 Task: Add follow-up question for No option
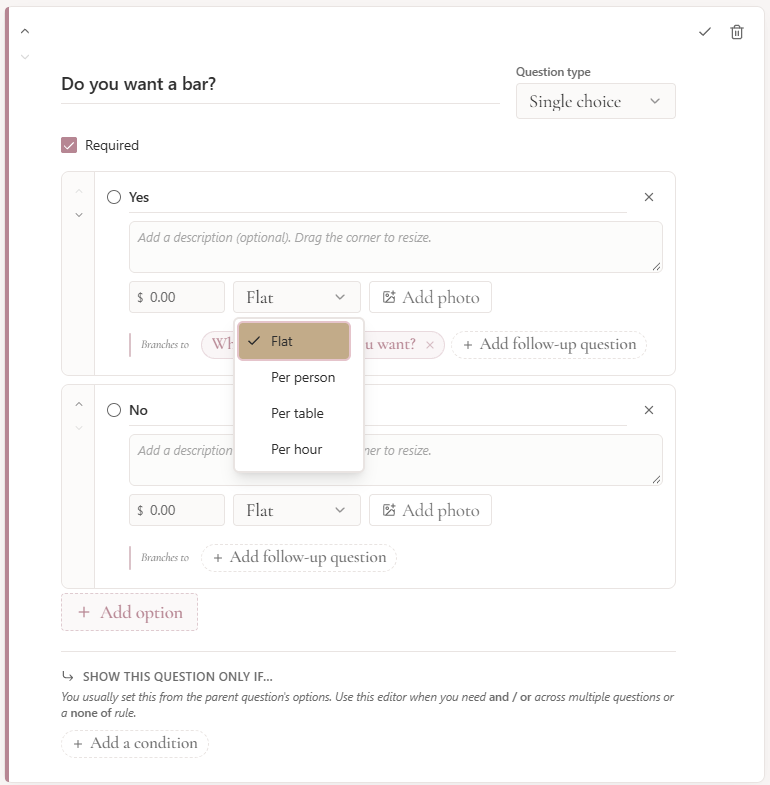[x=299, y=558]
